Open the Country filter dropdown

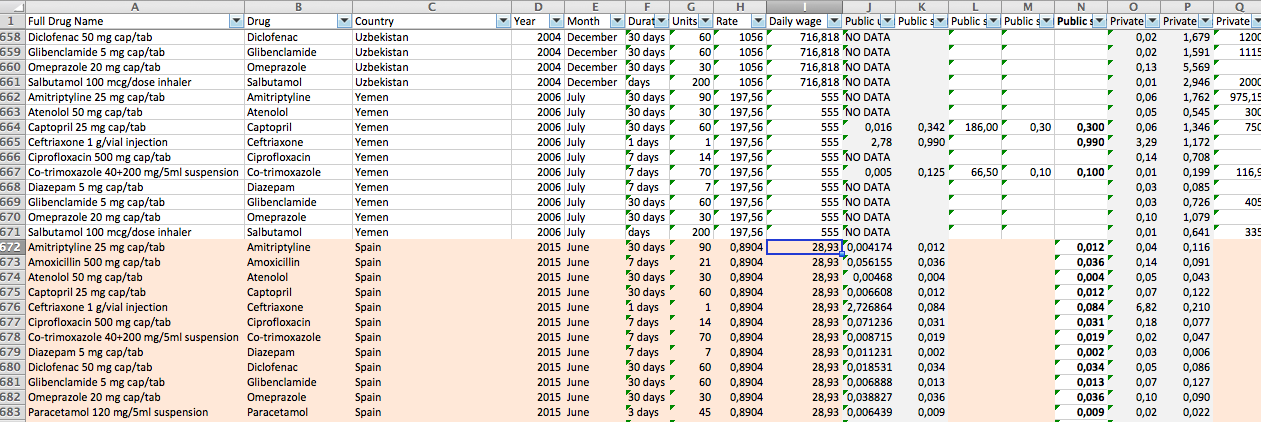pyautogui.click(x=502, y=21)
